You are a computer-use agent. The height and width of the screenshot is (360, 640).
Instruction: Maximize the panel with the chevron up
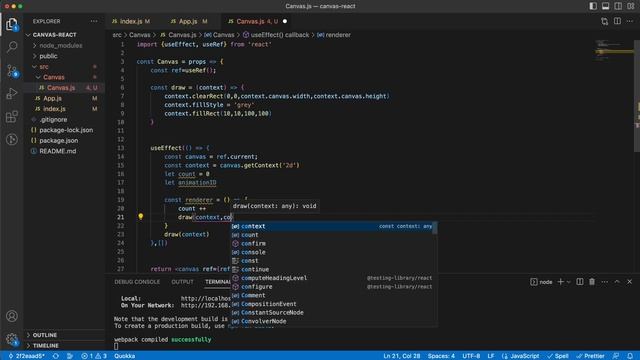pos(617,282)
